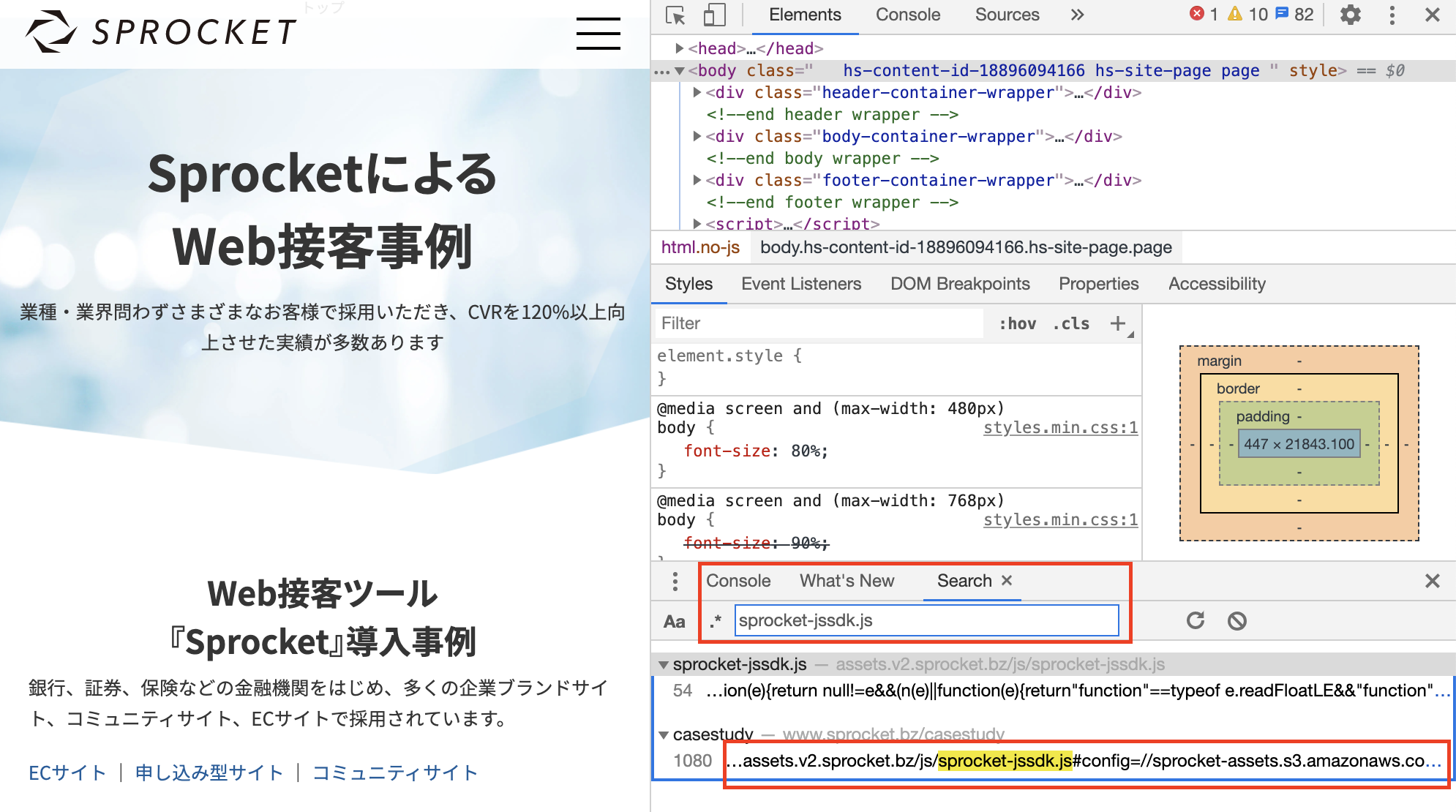Open search result line 54
1456x812 pixels.
(1052, 691)
